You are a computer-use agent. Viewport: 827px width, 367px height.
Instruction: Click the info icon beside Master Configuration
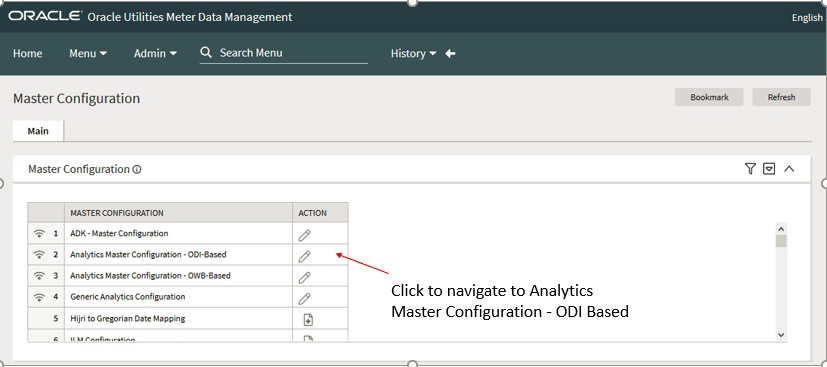click(137, 170)
